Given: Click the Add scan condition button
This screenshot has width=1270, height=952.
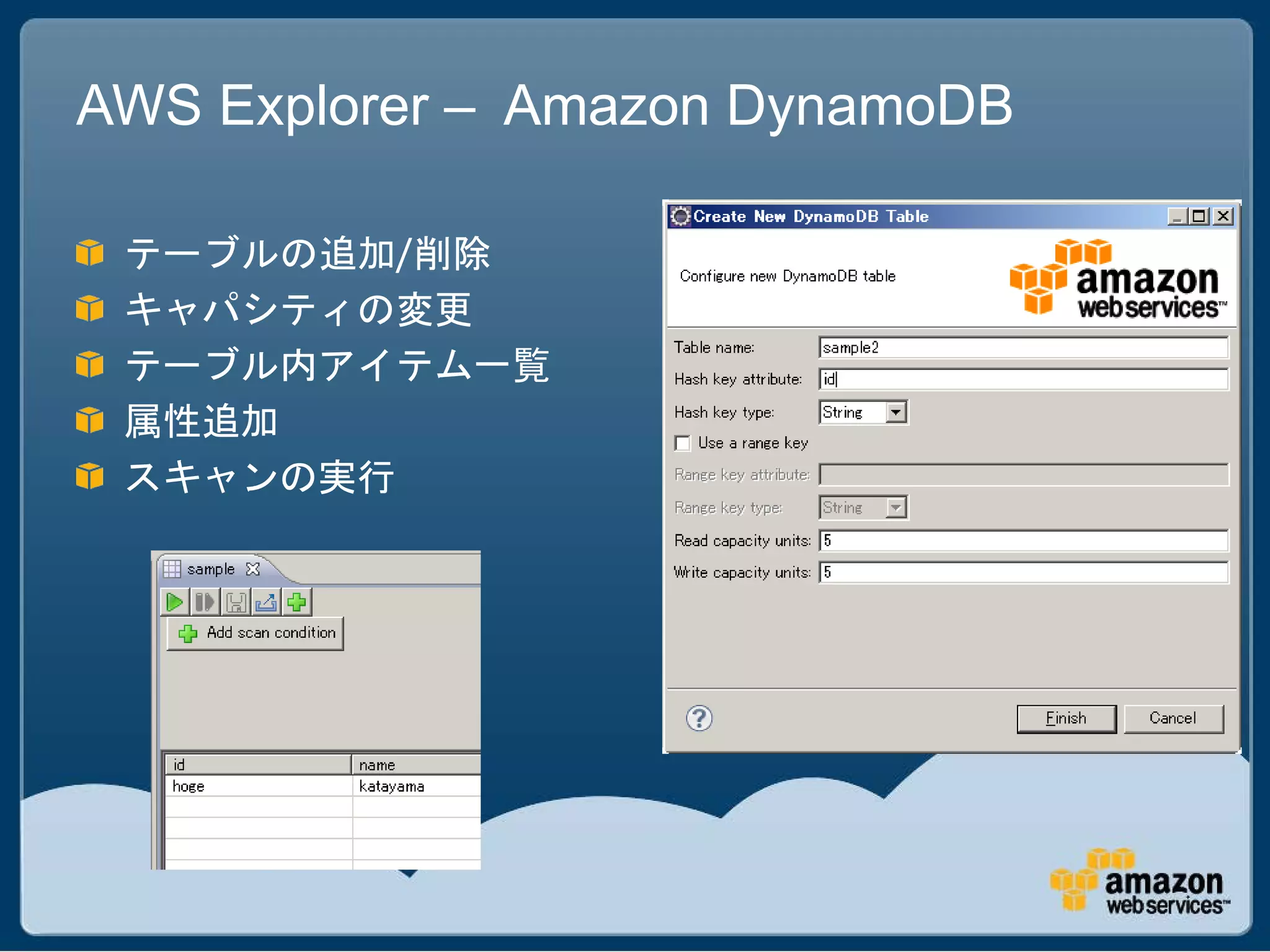Looking at the screenshot, I should coord(255,633).
